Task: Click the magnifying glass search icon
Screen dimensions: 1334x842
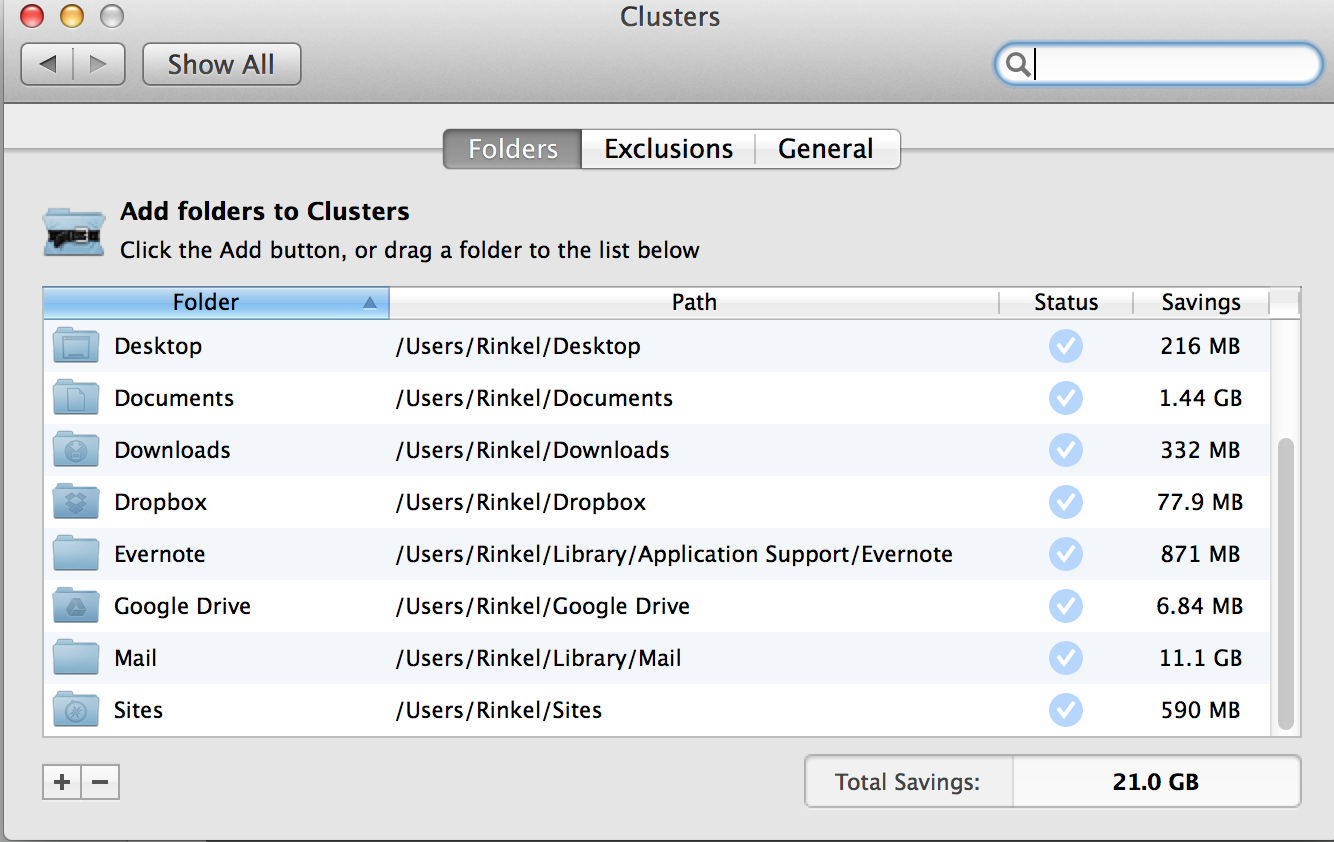Action: tap(1018, 65)
